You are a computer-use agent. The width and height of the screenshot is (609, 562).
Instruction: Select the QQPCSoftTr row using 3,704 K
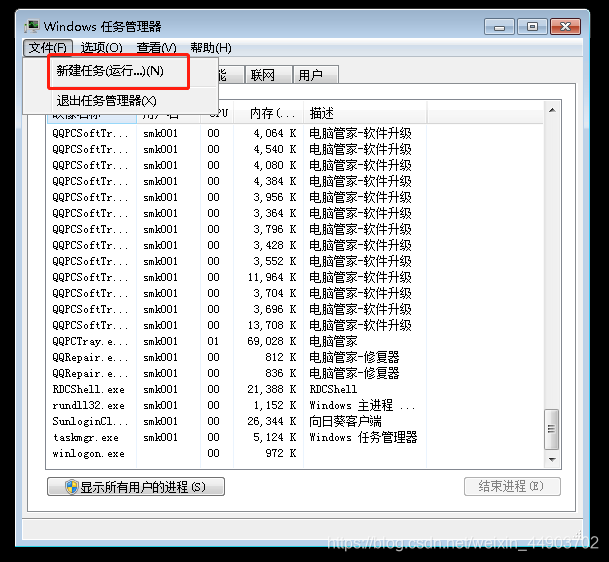[x=236, y=293]
